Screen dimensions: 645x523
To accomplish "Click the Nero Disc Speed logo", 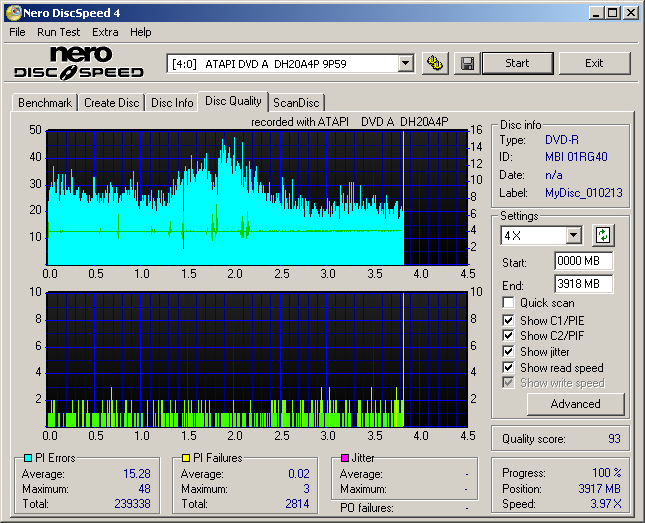I will pos(79,63).
